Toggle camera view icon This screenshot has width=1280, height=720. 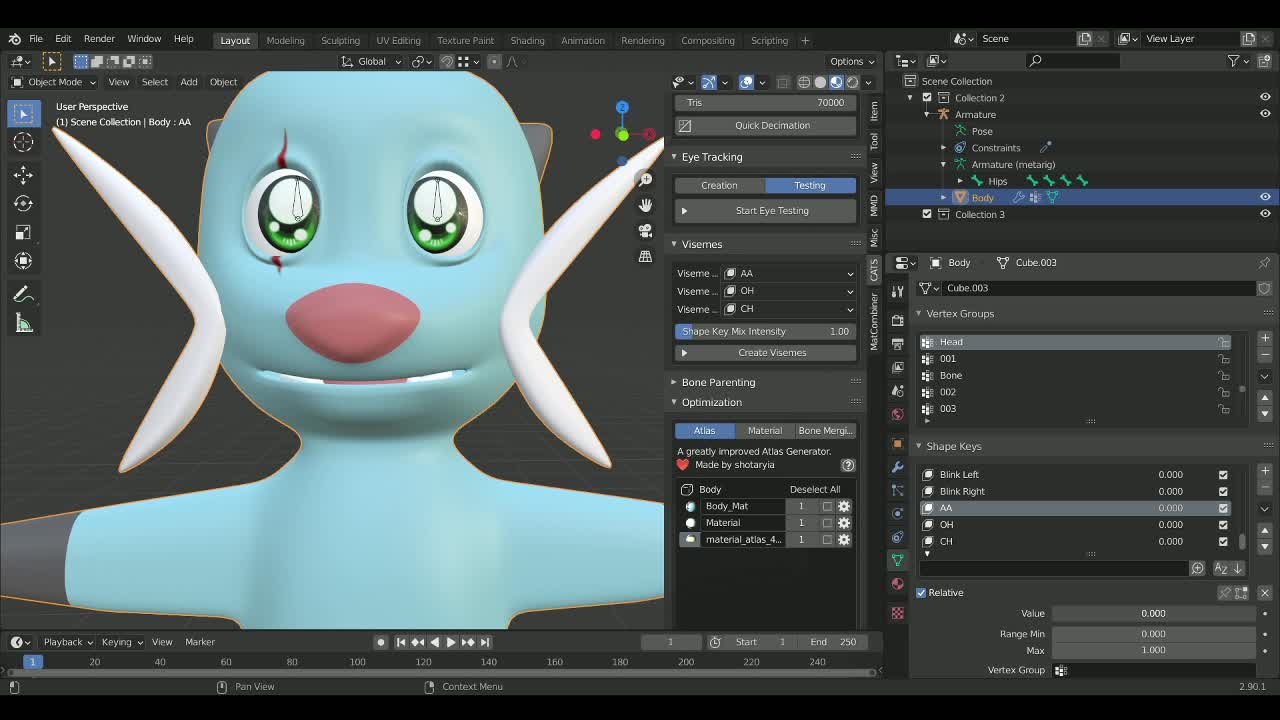click(646, 231)
